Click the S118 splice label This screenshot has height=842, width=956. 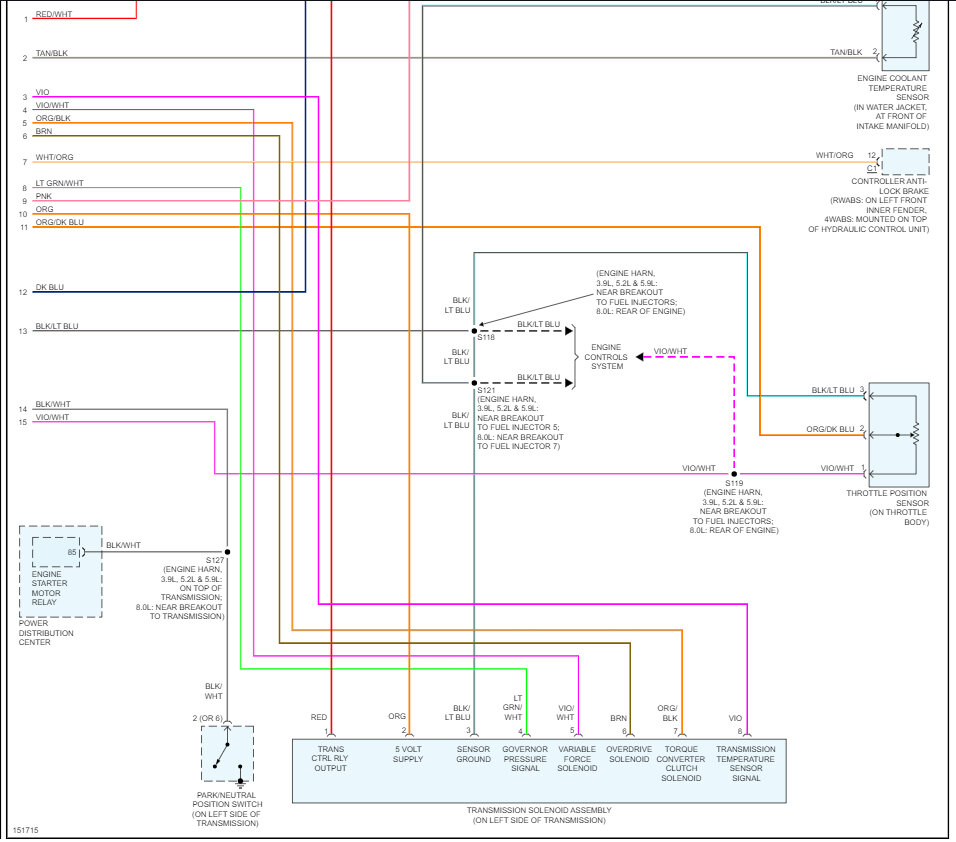click(x=486, y=337)
